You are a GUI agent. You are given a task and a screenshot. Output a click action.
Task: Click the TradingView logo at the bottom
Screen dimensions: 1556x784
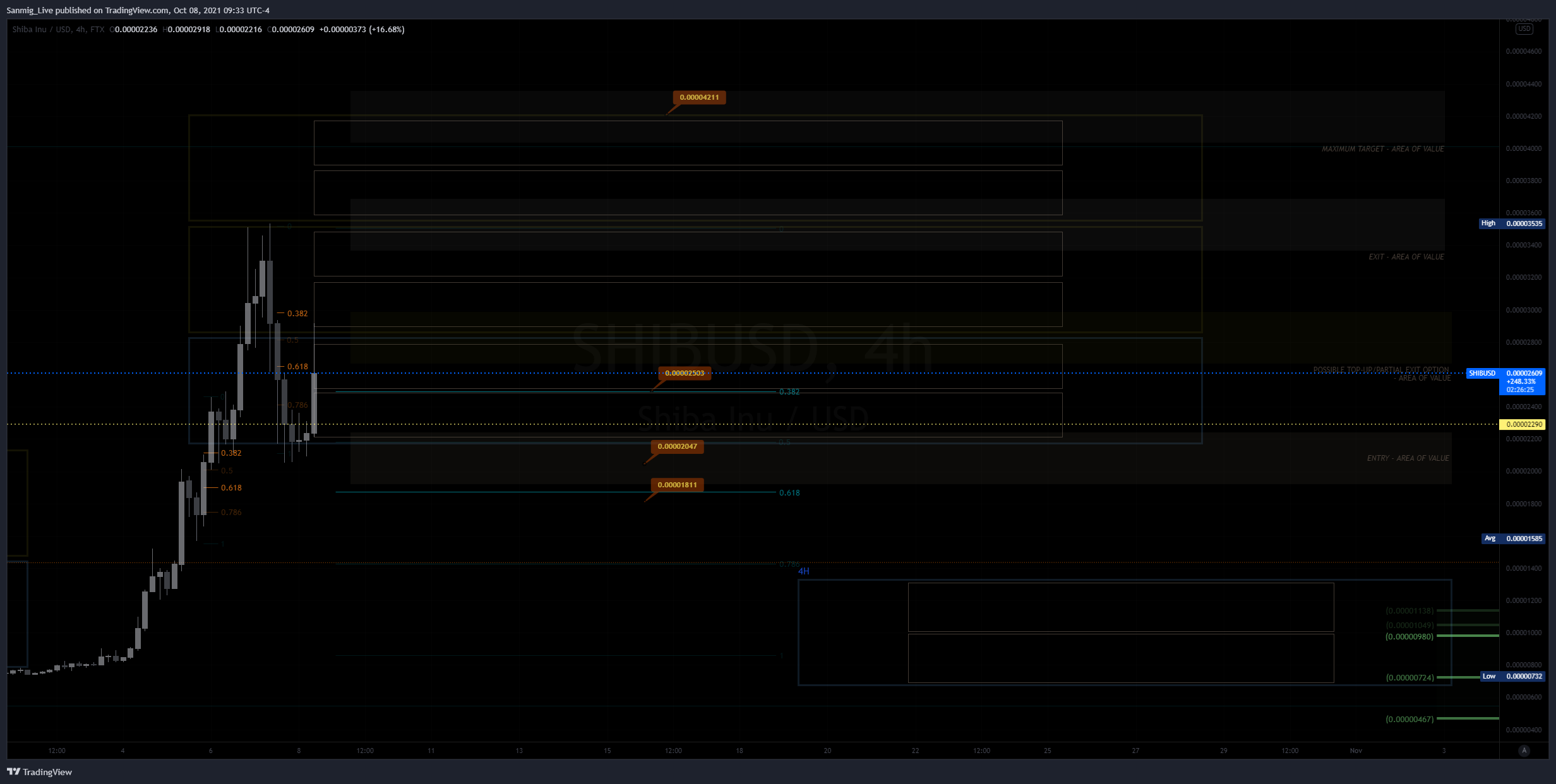(x=39, y=771)
